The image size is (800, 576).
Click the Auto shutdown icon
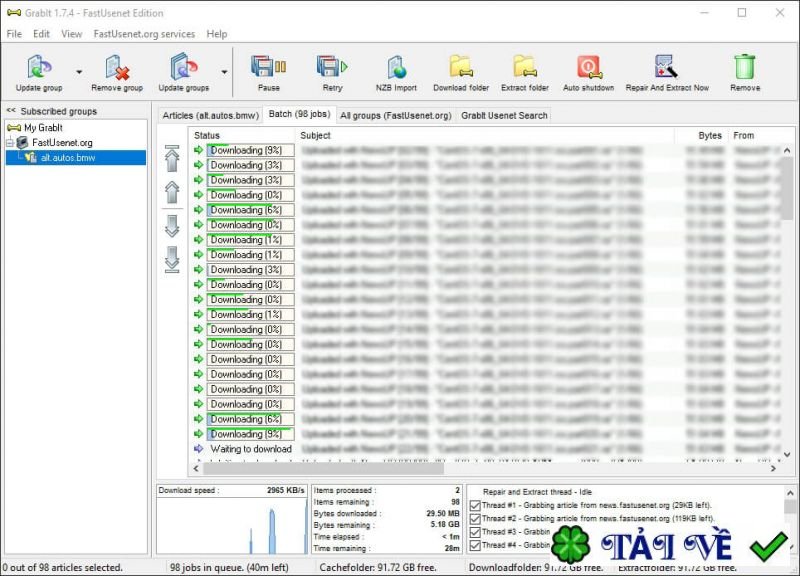coord(588,68)
